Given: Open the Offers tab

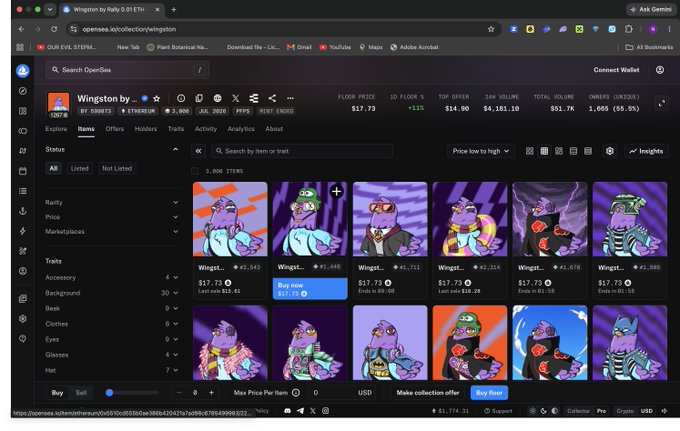Looking at the screenshot, I should point(114,129).
